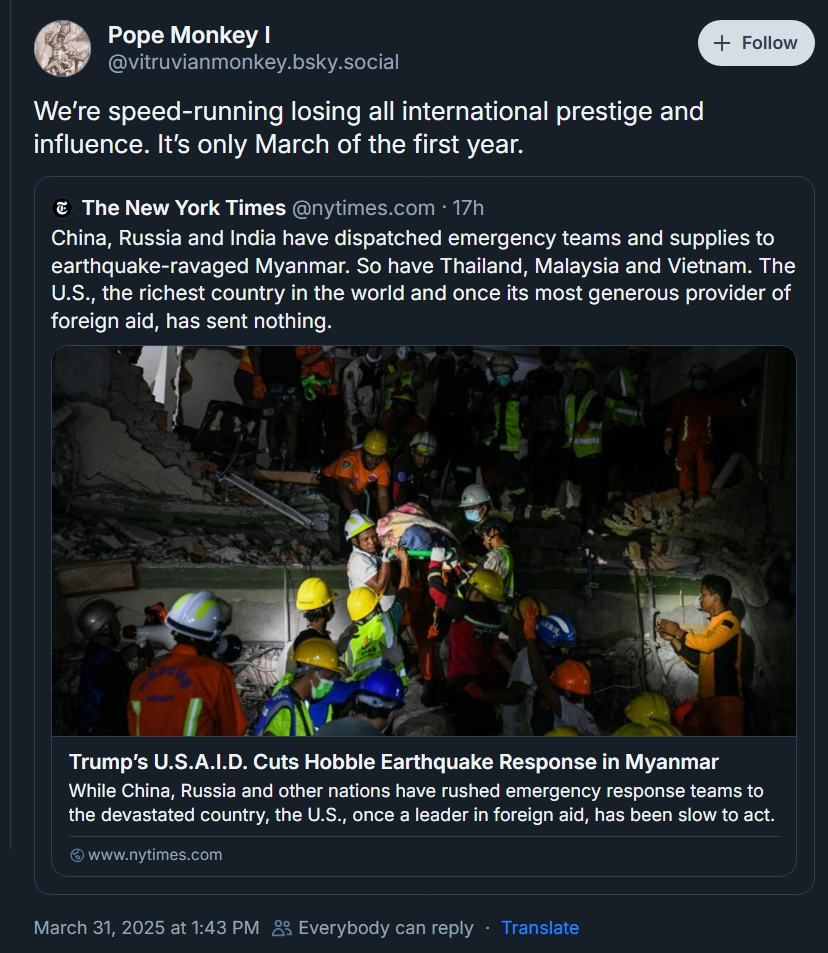The image size is (828, 953).
Task: Follow Pope Monkey I
Action: click(756, 43)
